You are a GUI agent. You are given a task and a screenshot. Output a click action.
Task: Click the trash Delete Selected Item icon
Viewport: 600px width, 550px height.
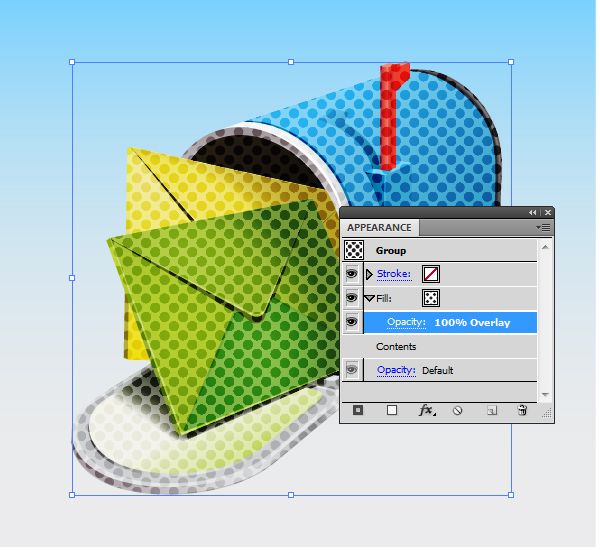coord(522,410)
